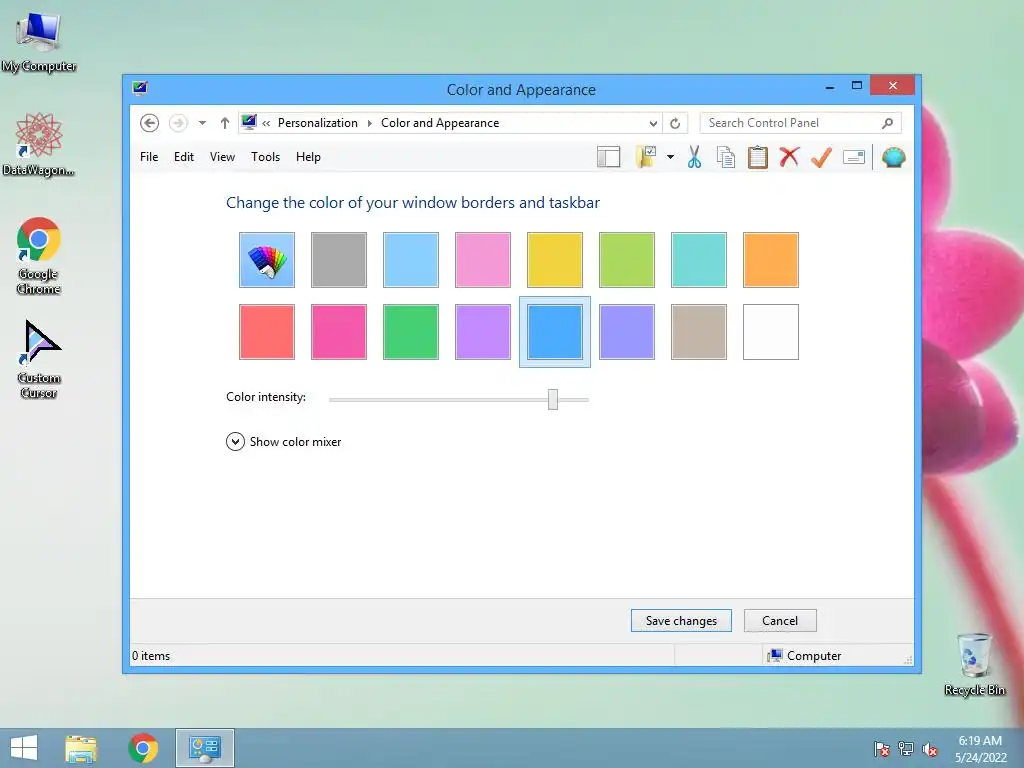The height and width of the screenshot is (768, 1024).
Task: Click the Copy toolbar icon
Action: point(726,157)
